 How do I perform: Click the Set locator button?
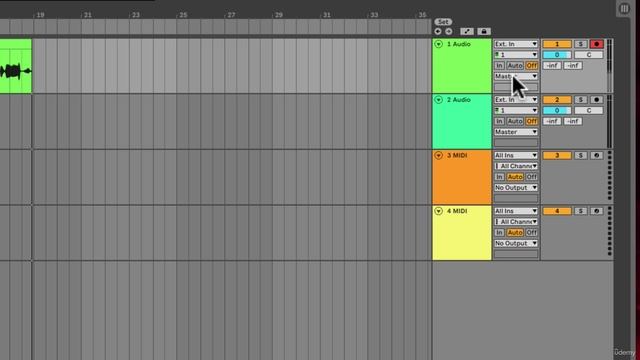pyautogui.click(x=443, y=22)
